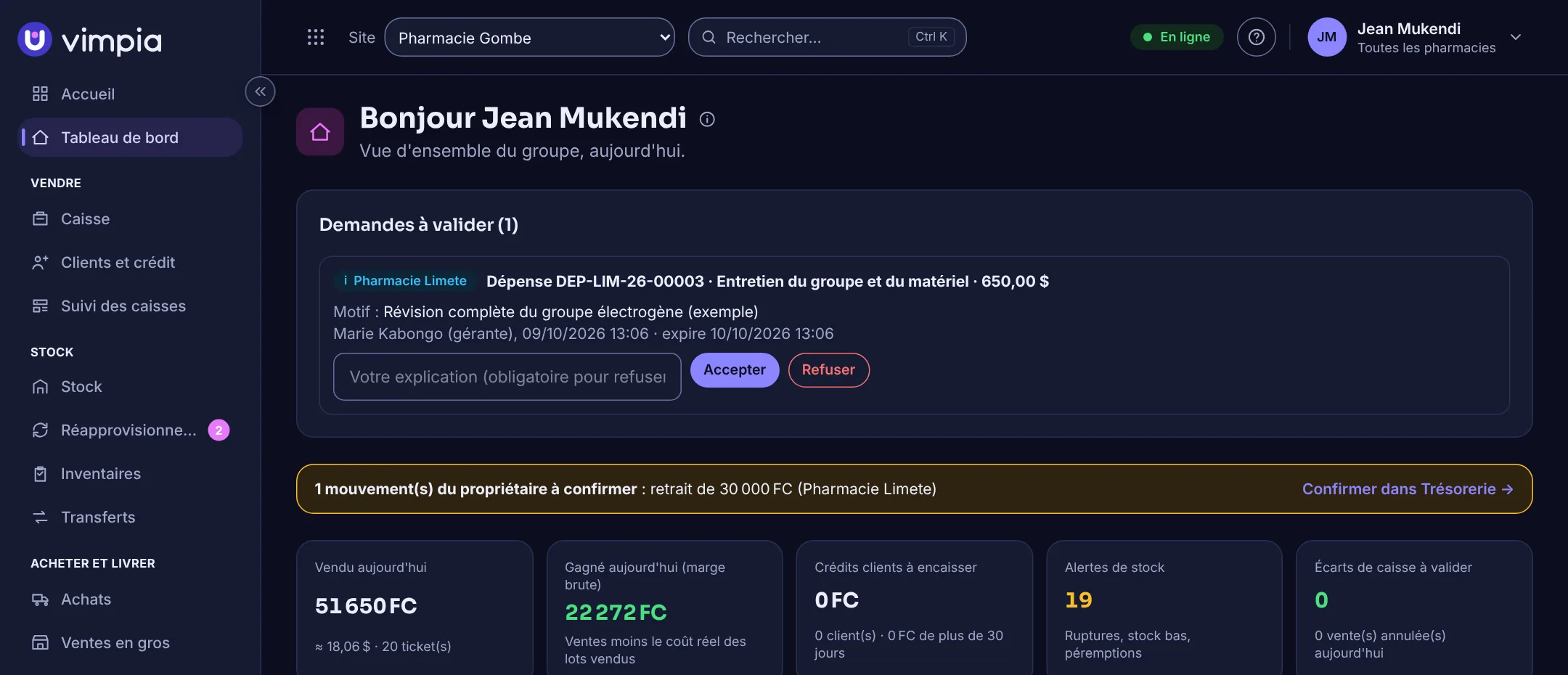Go to Transferts
The height and width of the screenshot is (675, 1568).
(130, 517)
